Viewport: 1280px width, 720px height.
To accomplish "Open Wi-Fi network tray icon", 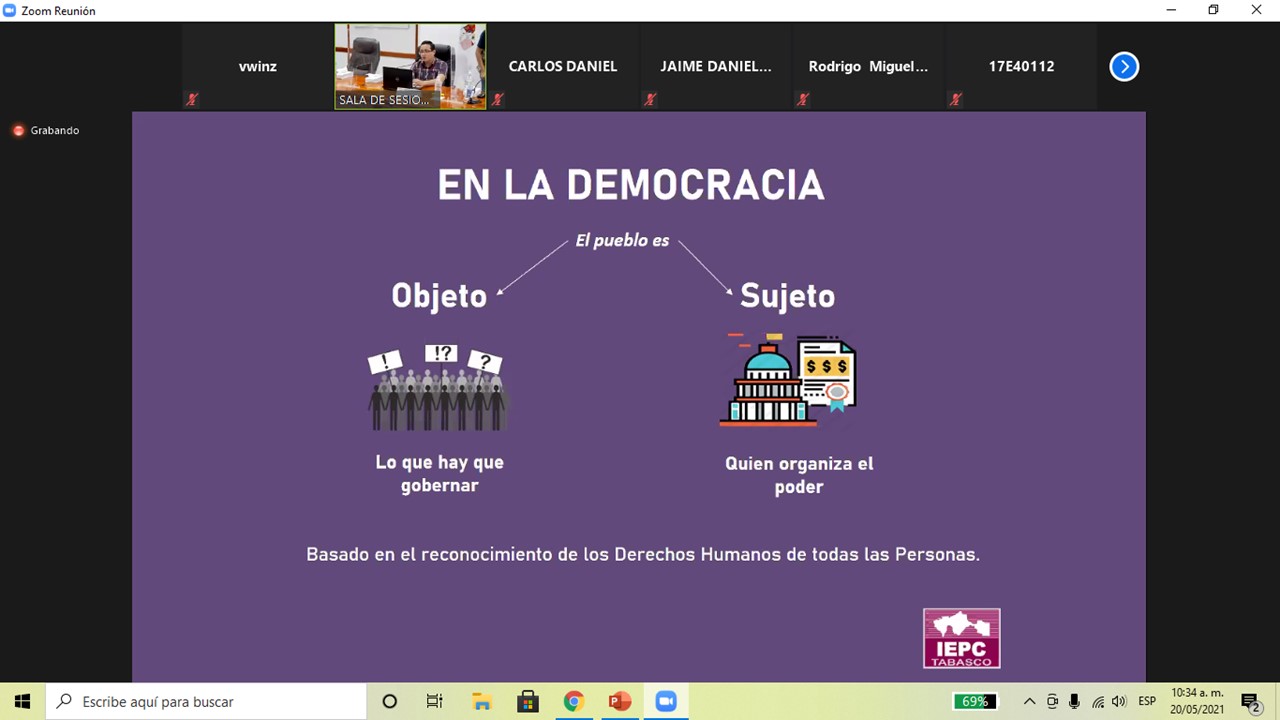I will click(1097, 701).
